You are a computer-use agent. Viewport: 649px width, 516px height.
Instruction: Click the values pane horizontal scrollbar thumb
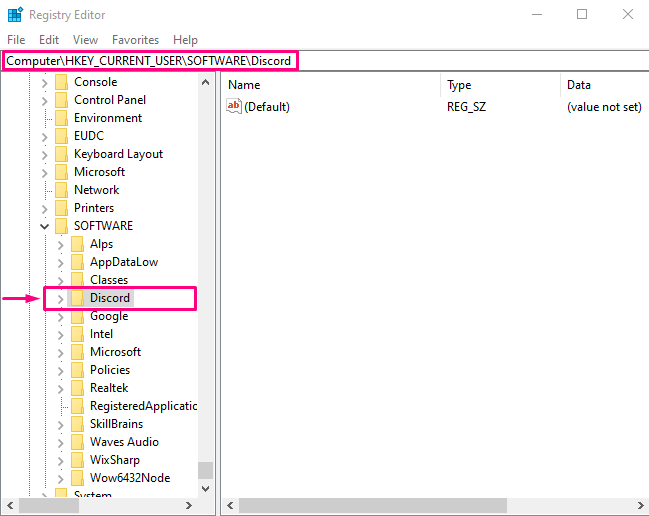tap(373, 505)
